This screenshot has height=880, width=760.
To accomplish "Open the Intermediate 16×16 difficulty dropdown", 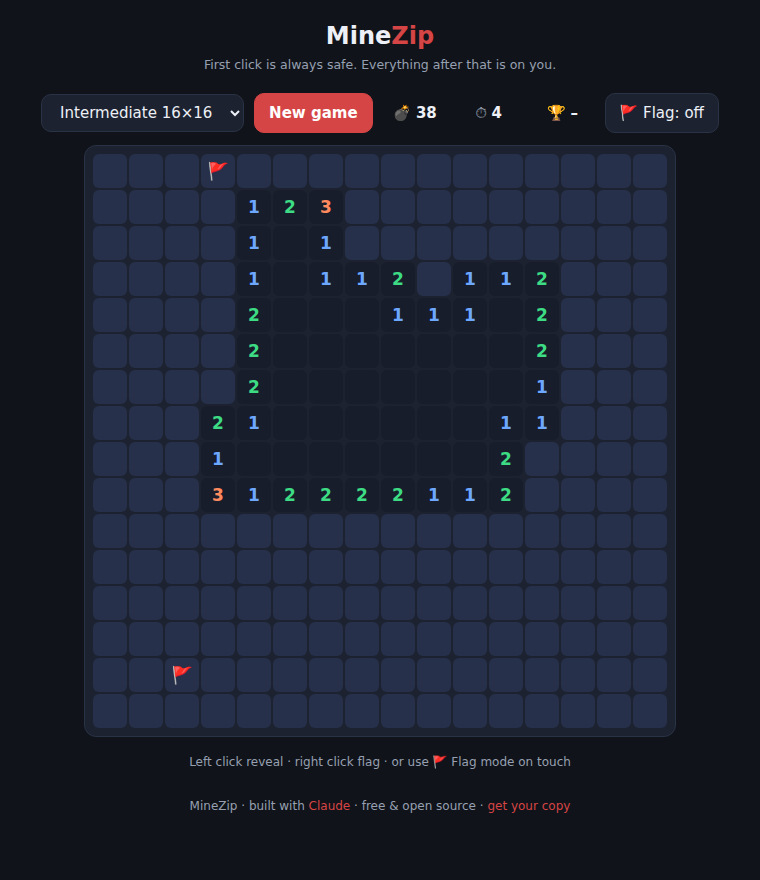I will (x=142, y=113).
